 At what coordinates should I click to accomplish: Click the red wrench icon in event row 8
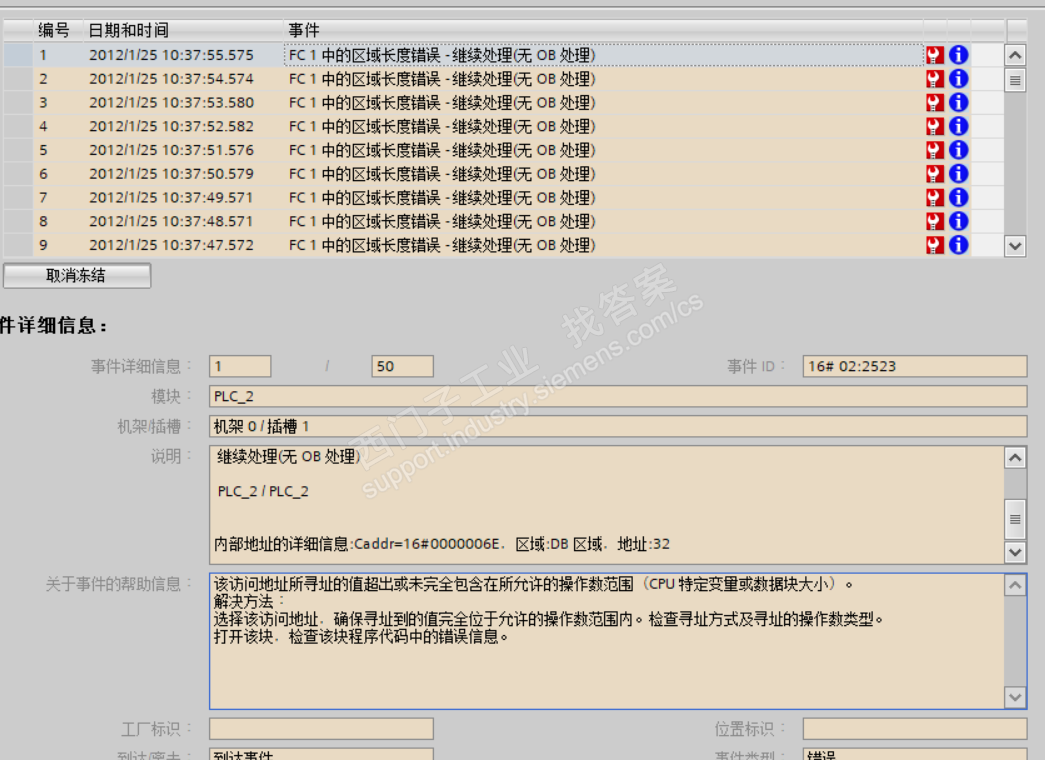[x=935, y=221]
